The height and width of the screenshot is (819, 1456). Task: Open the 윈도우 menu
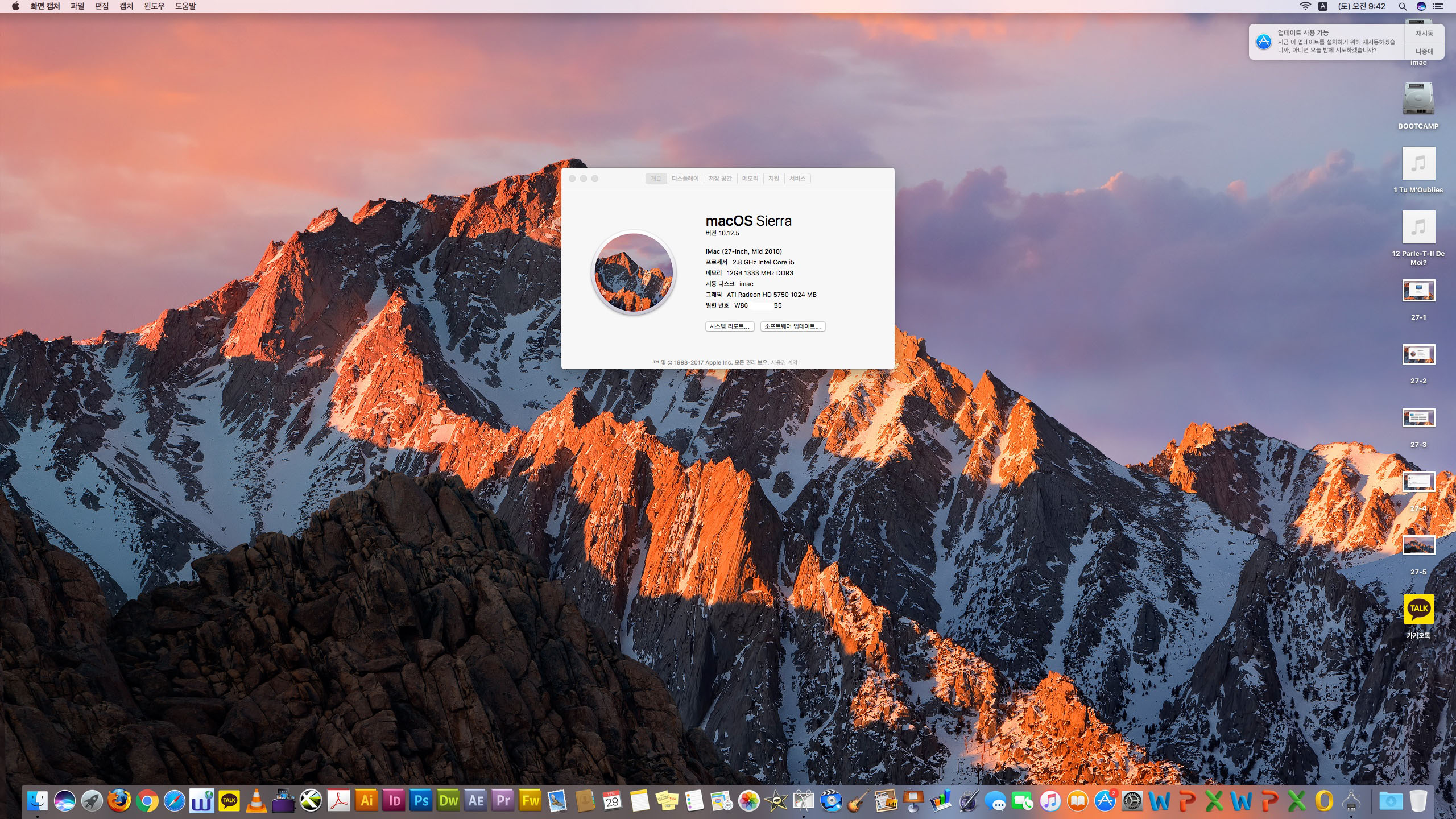pos(154,6)
